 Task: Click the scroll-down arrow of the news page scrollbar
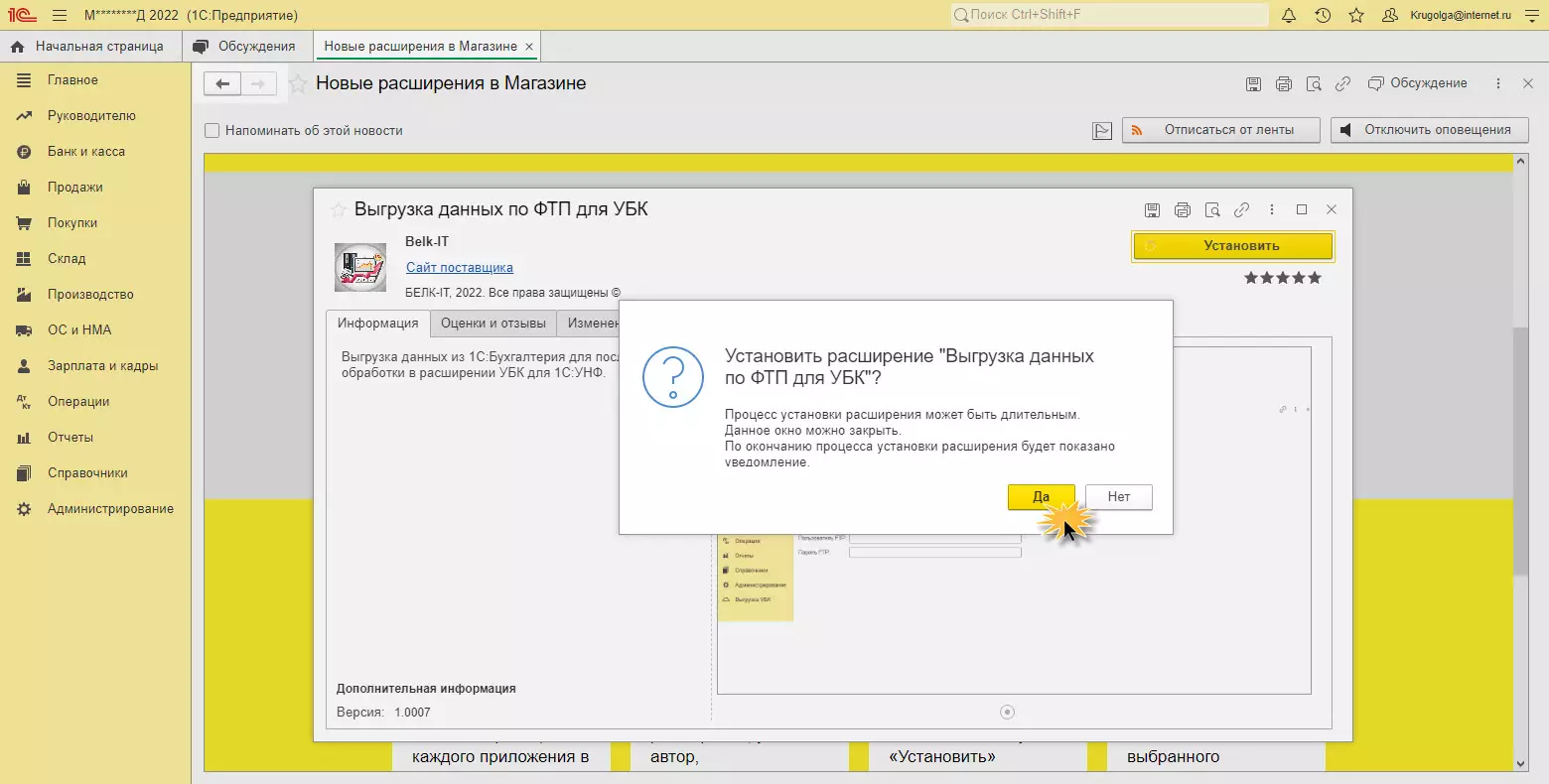1520,763
